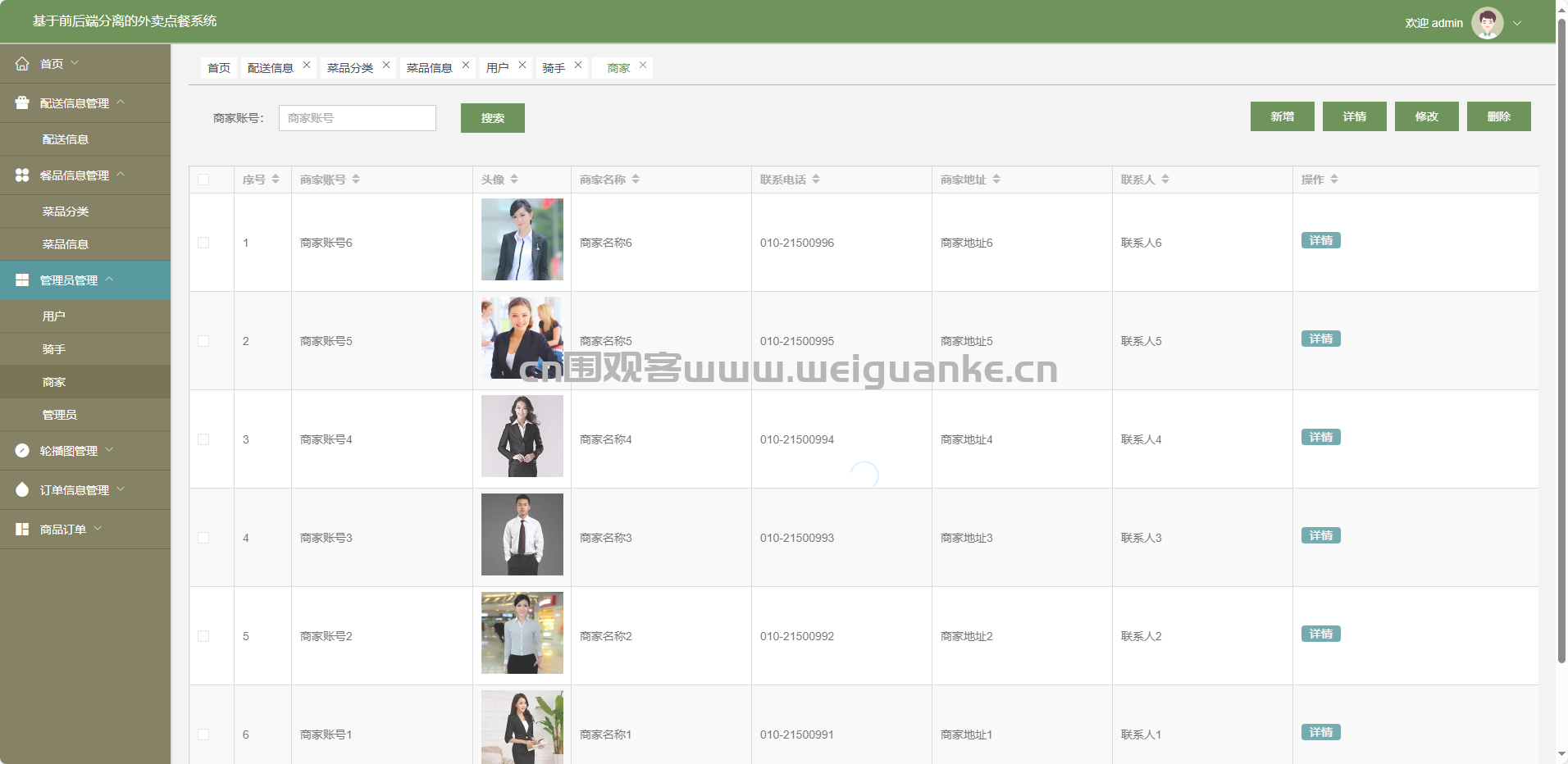Click the grid icon beside 商品订单
Image resolution: width=1568 pixels, height=764 pixels.
[22, 530]
